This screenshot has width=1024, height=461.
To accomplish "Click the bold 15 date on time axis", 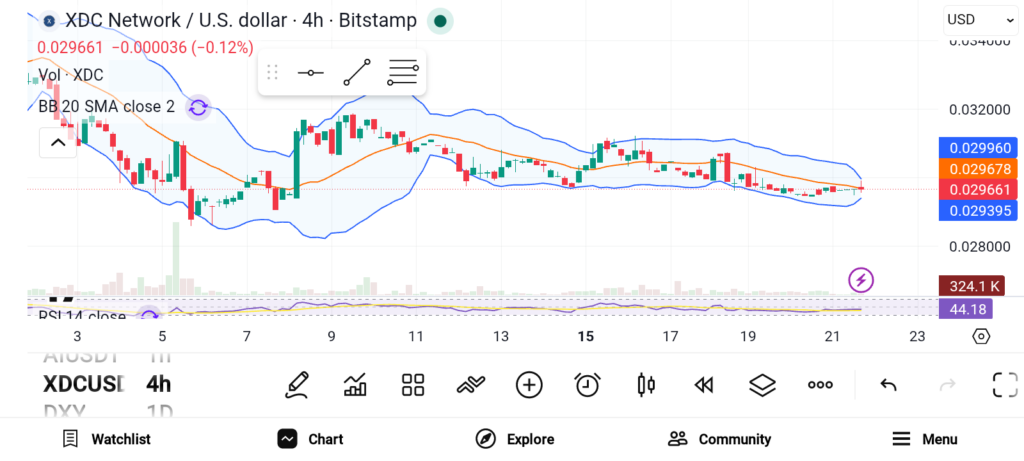I will (x=586, y=336).
